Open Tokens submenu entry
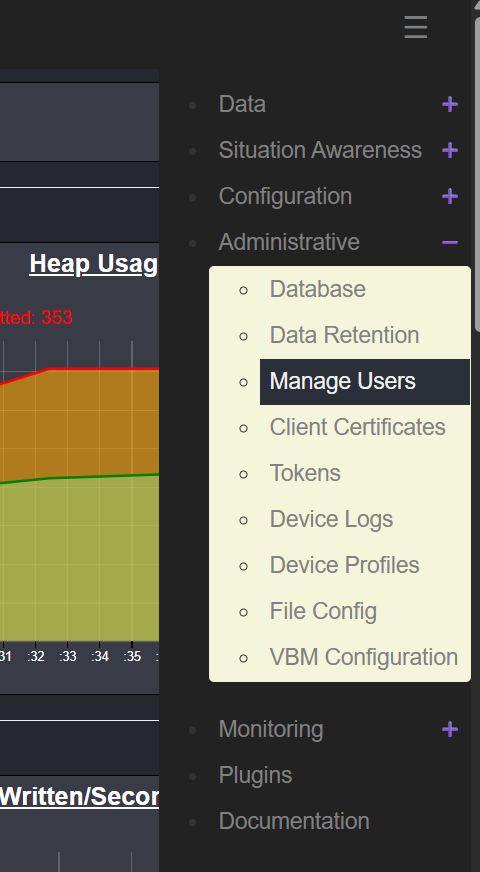This screenshot has height=872, width=480. tap(305, 473)
